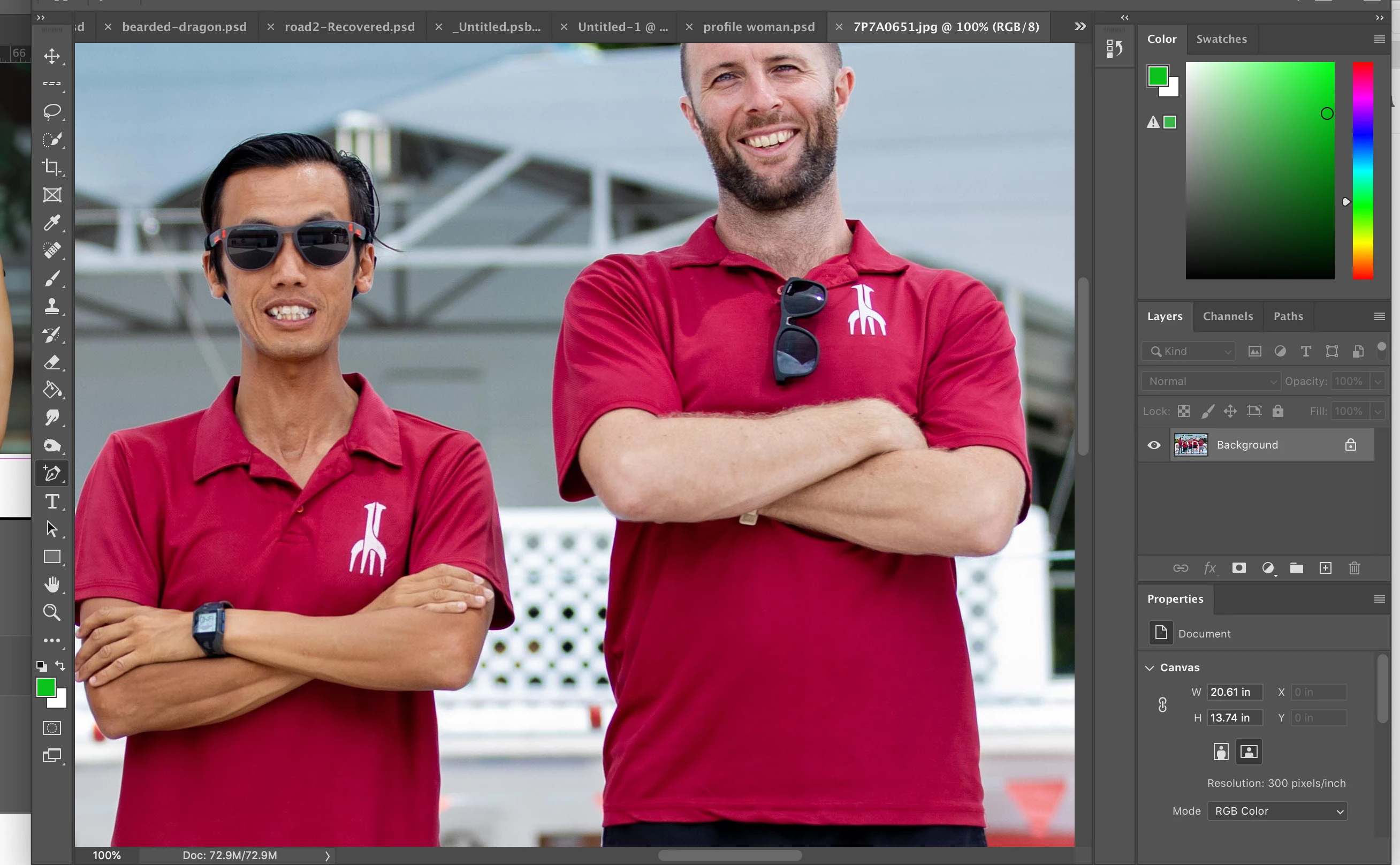1400x865 pixels.
Task: Open the Normal blend mode dropdown
Action: coord(1211,381)
